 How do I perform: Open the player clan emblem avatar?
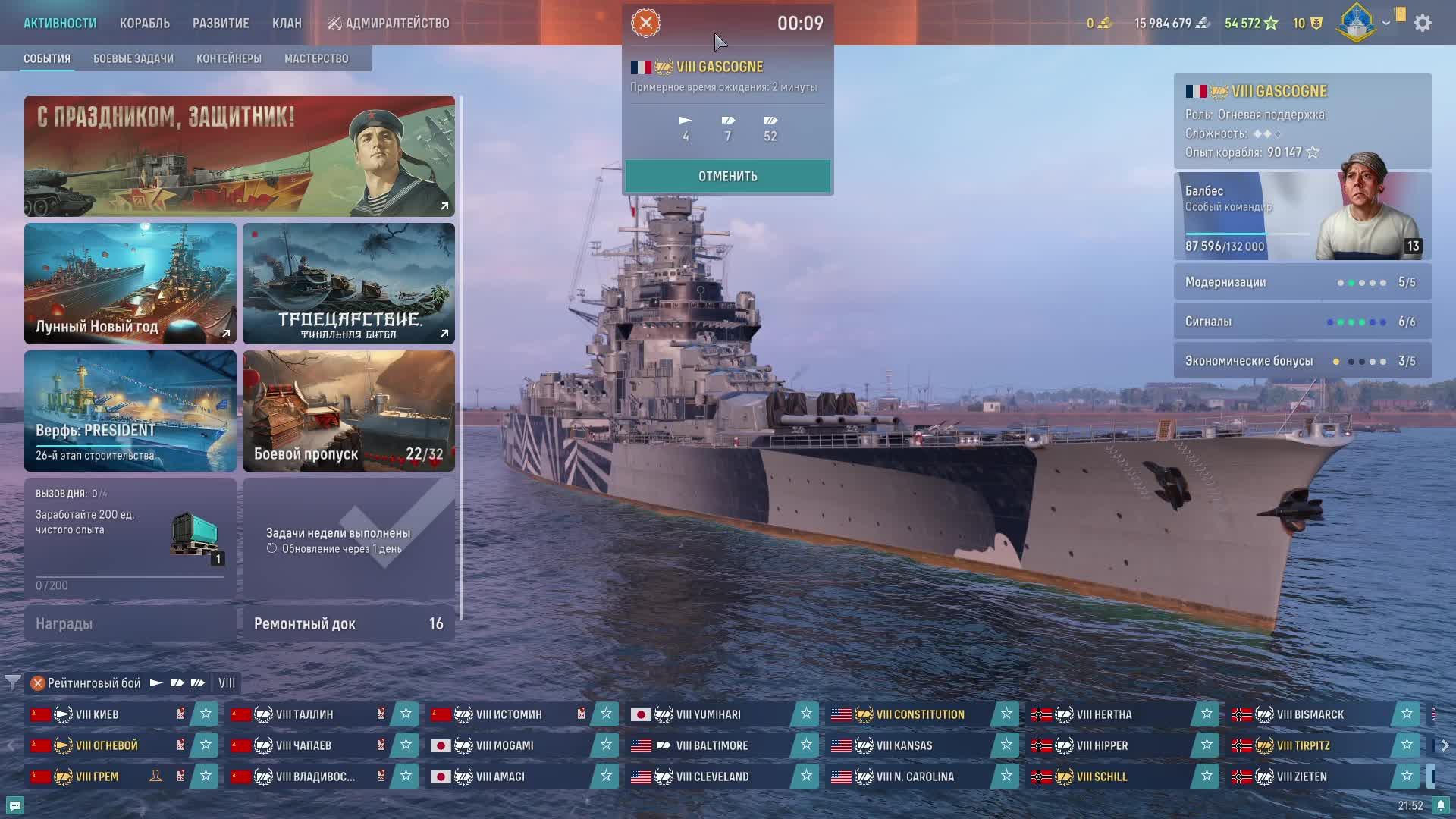[1357, 23]
